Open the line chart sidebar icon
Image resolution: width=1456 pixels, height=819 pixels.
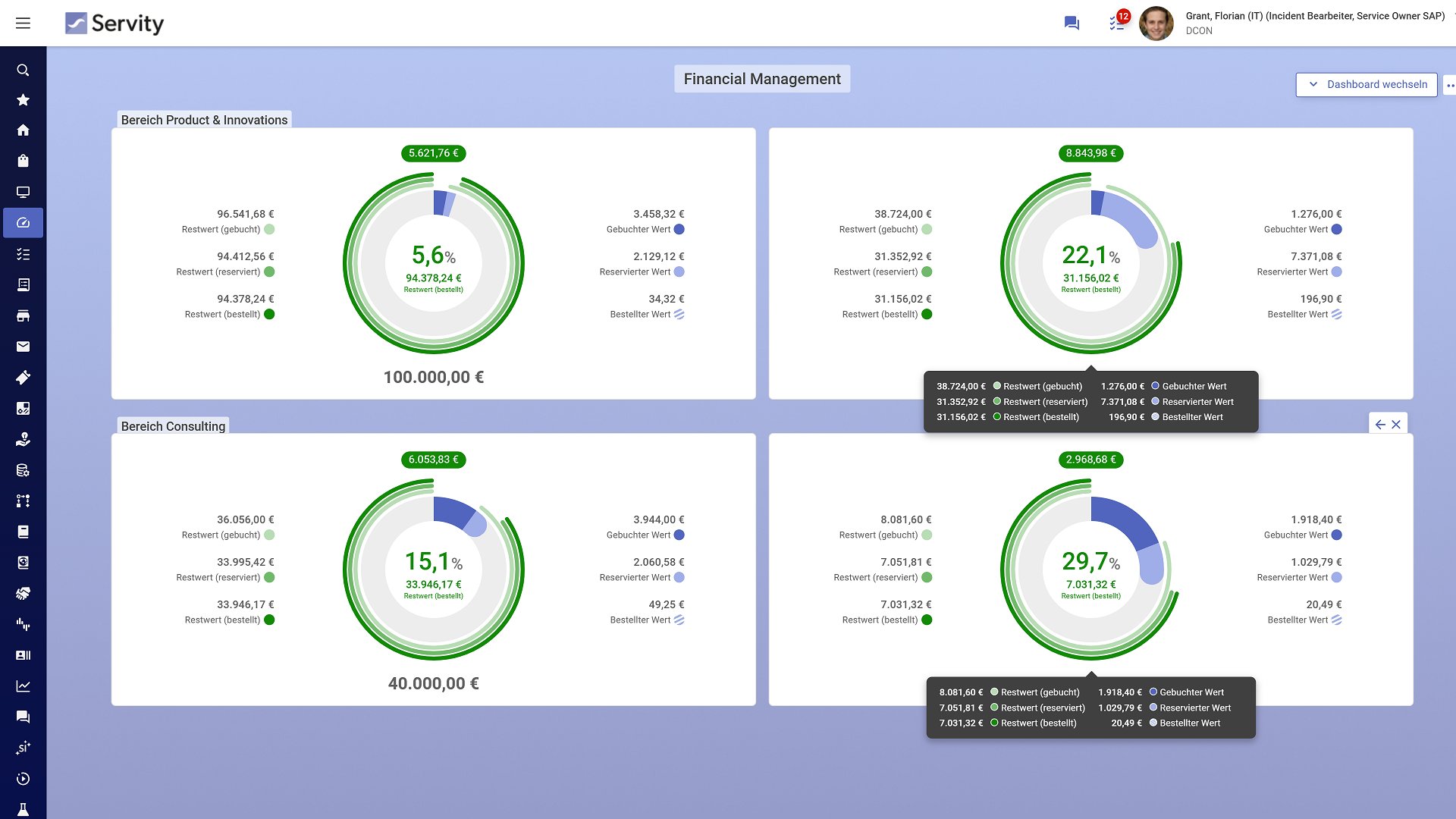pos(23,686)
